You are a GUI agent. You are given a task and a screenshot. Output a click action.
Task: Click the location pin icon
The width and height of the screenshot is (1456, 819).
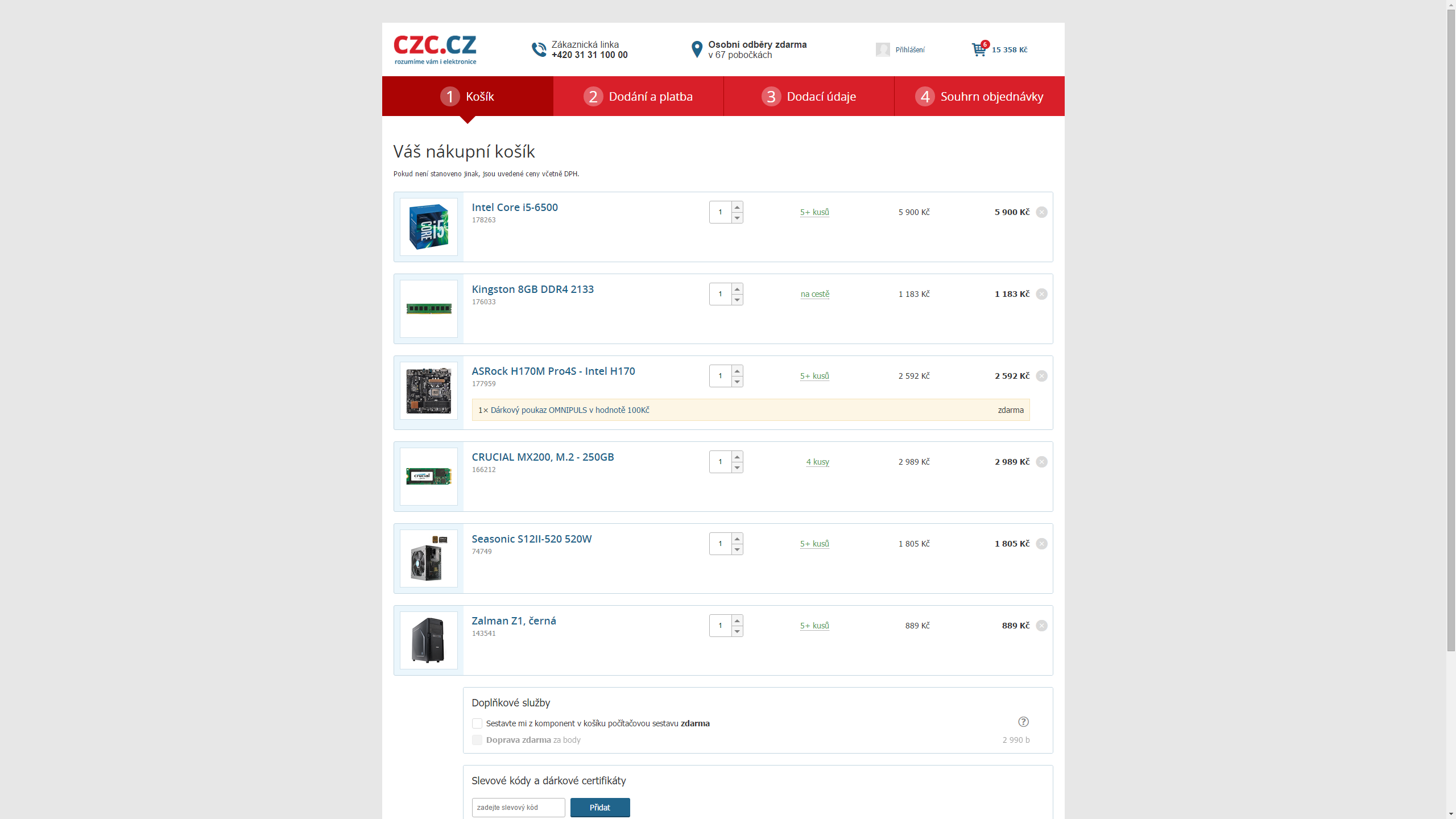[x=697, y=49]
